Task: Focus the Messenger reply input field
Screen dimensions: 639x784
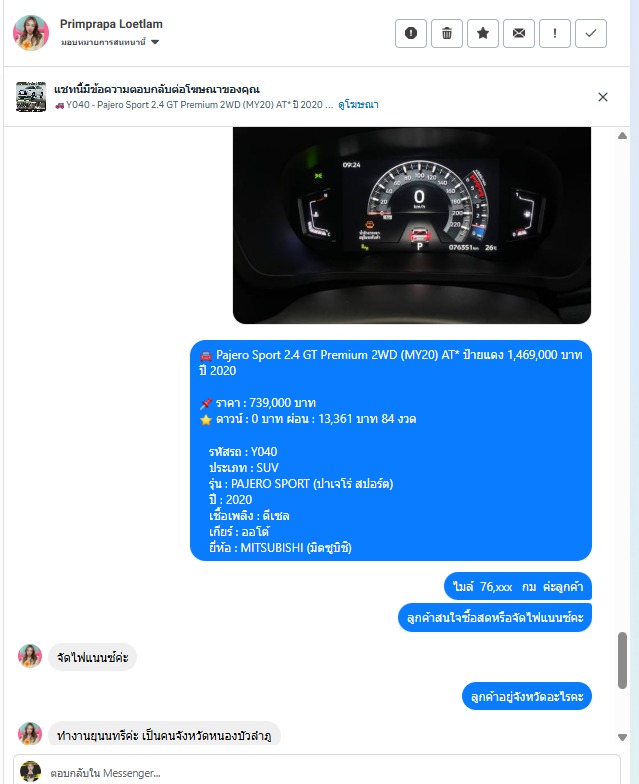Action: [330, 772]
